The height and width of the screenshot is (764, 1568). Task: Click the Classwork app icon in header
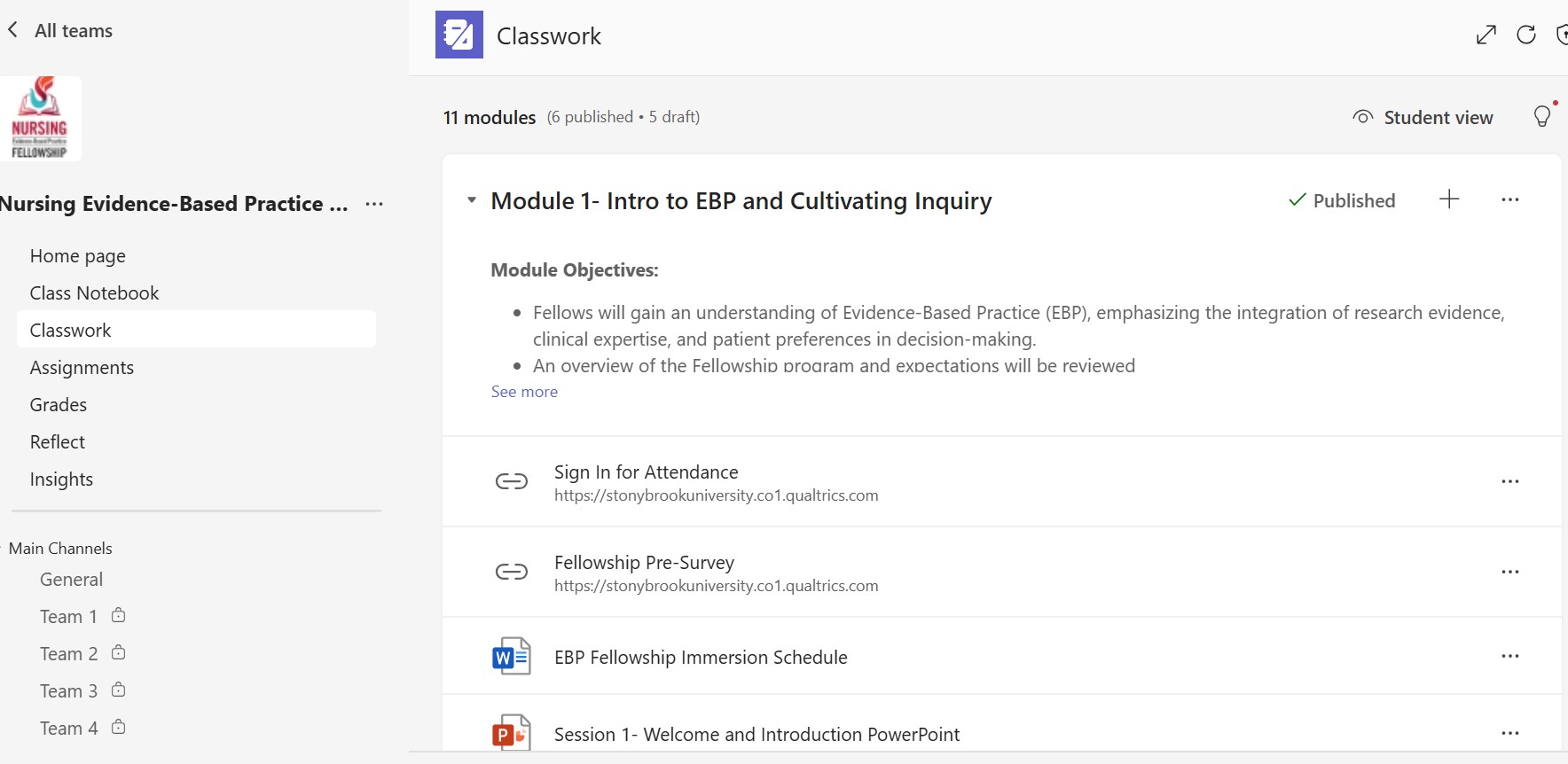pos(459,35)
